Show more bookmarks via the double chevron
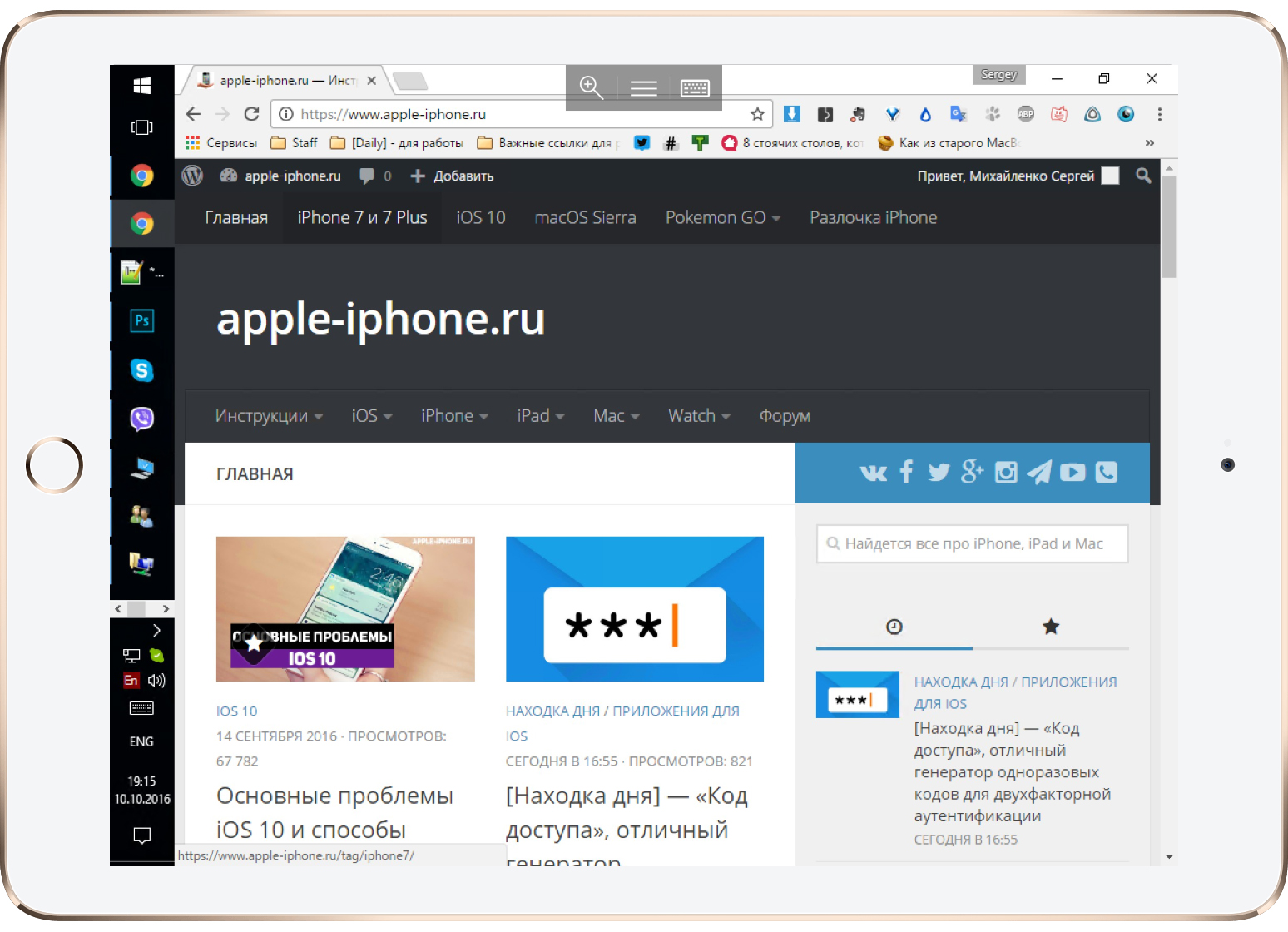 click(1150, 143)
